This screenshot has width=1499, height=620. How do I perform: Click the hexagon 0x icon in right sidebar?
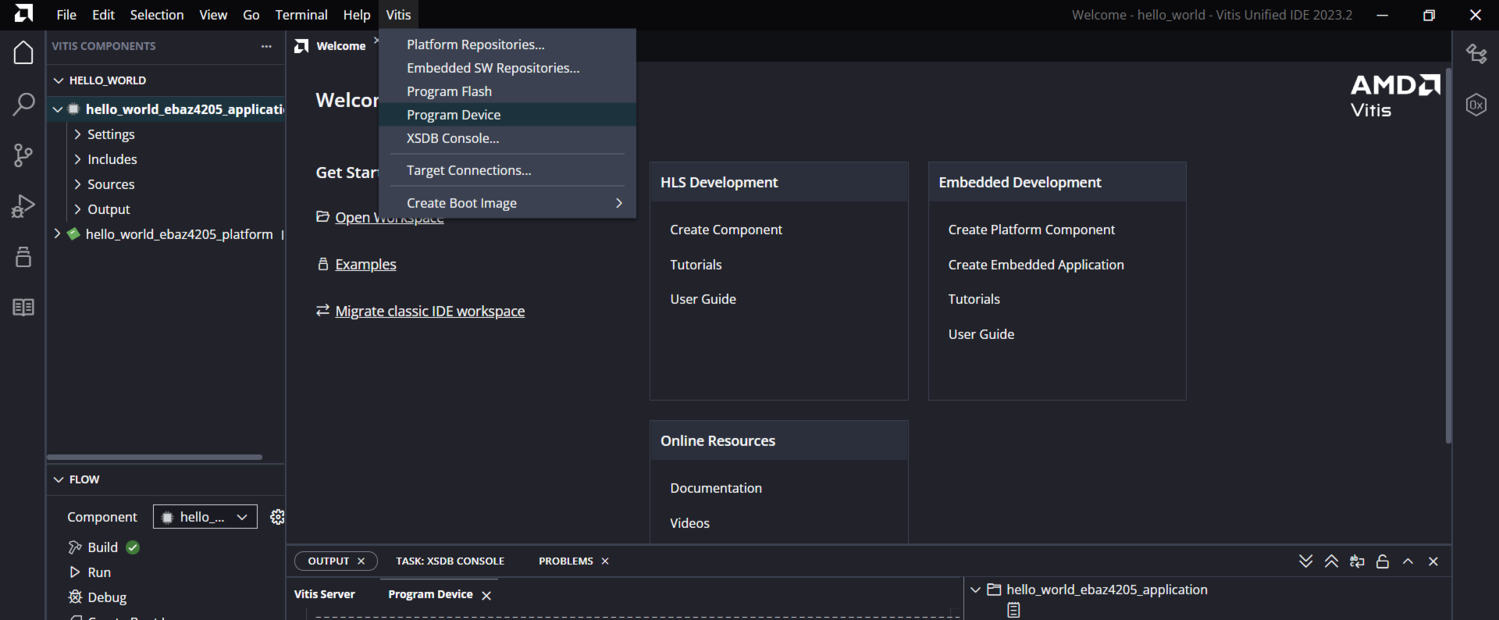tap(1476, 104)
